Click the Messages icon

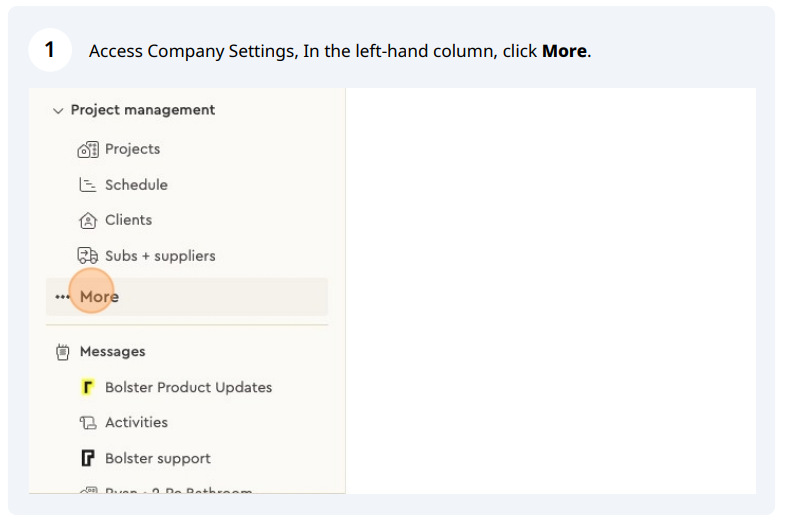tap(63, 352)
